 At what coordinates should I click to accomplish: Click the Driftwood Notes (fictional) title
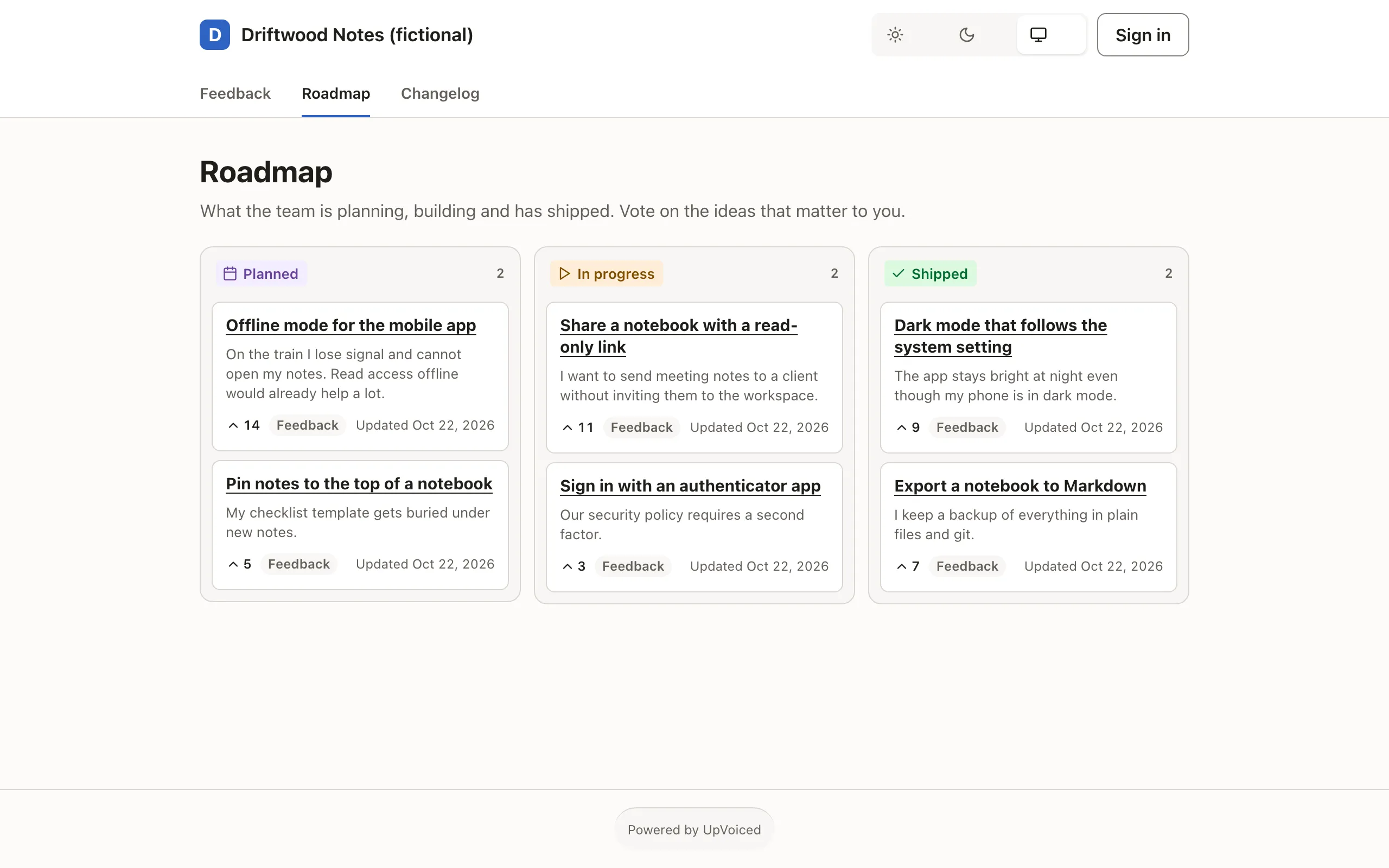pos(357,35)
